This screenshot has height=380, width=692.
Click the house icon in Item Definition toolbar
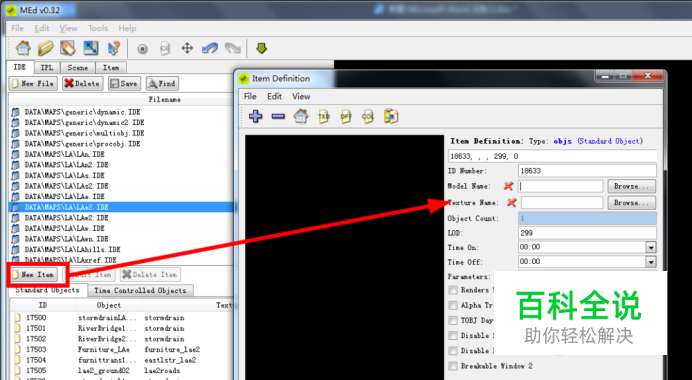click(x=301, y=117)
